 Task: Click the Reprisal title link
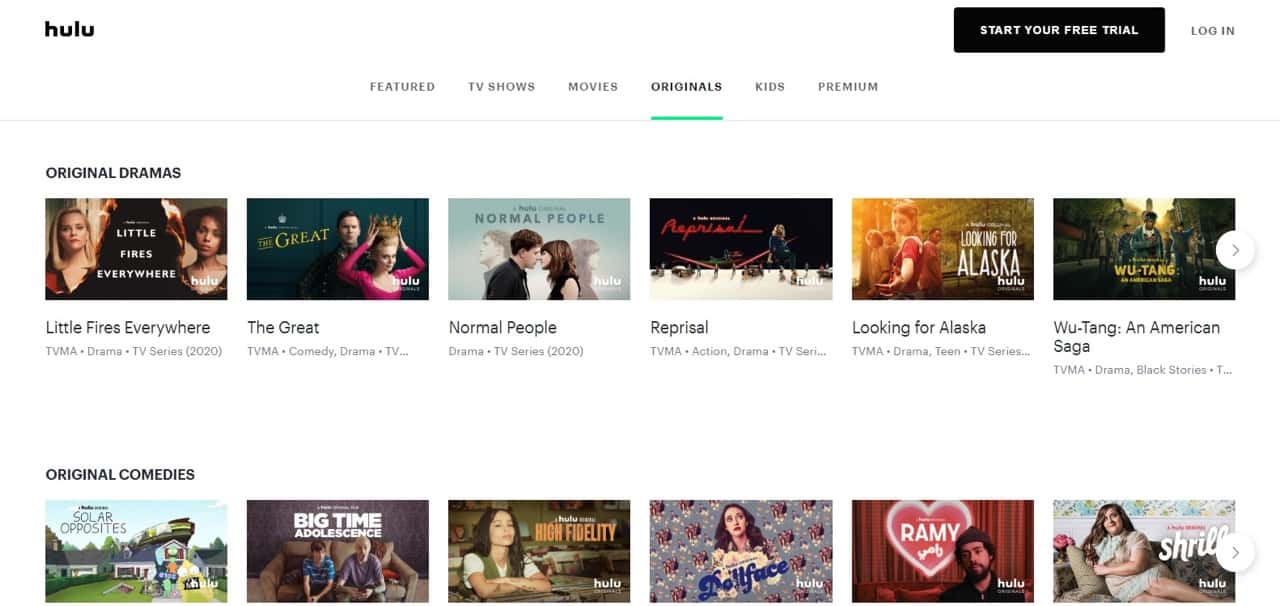679,328
